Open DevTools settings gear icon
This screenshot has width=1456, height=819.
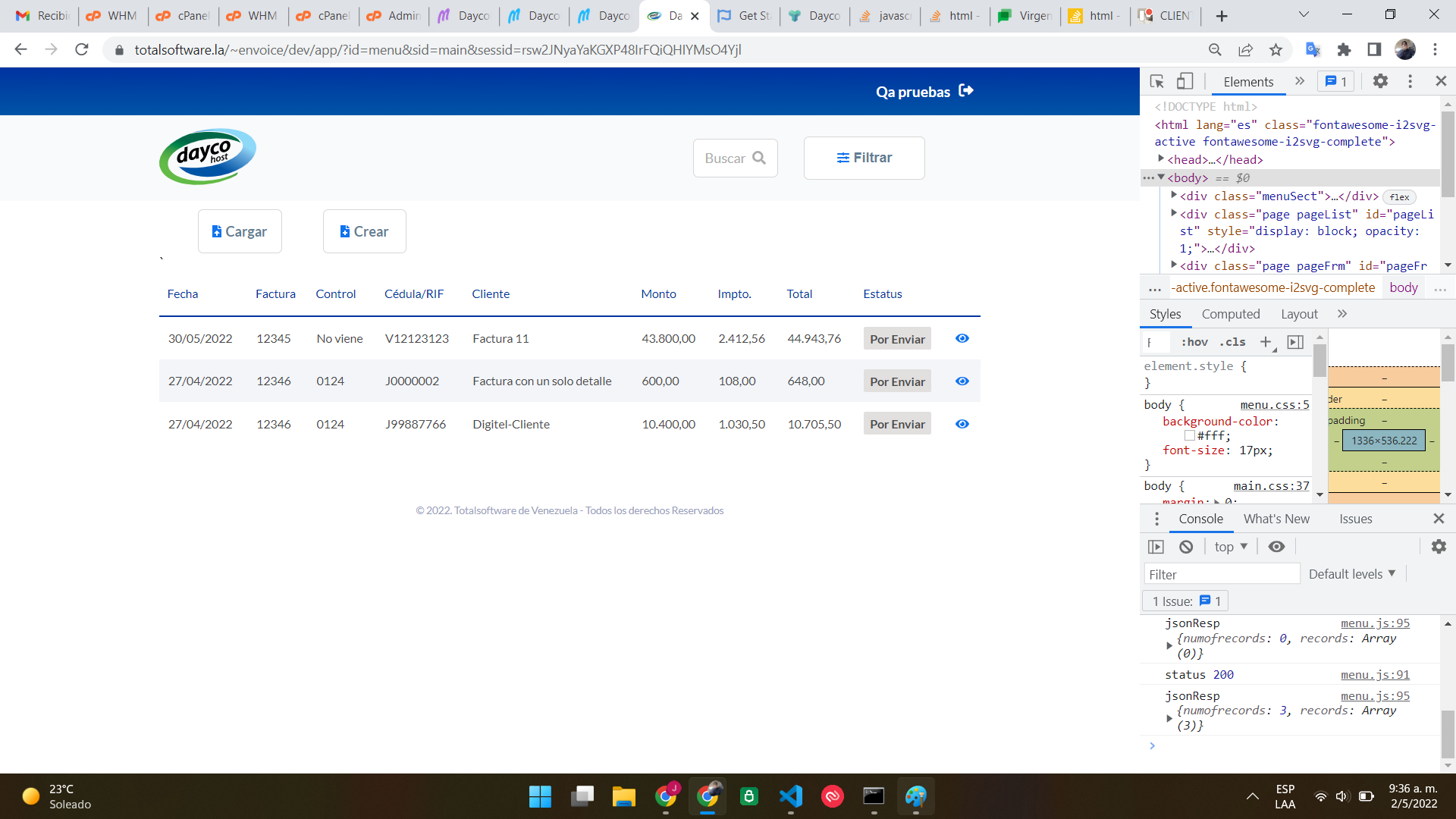point(1380,81)
